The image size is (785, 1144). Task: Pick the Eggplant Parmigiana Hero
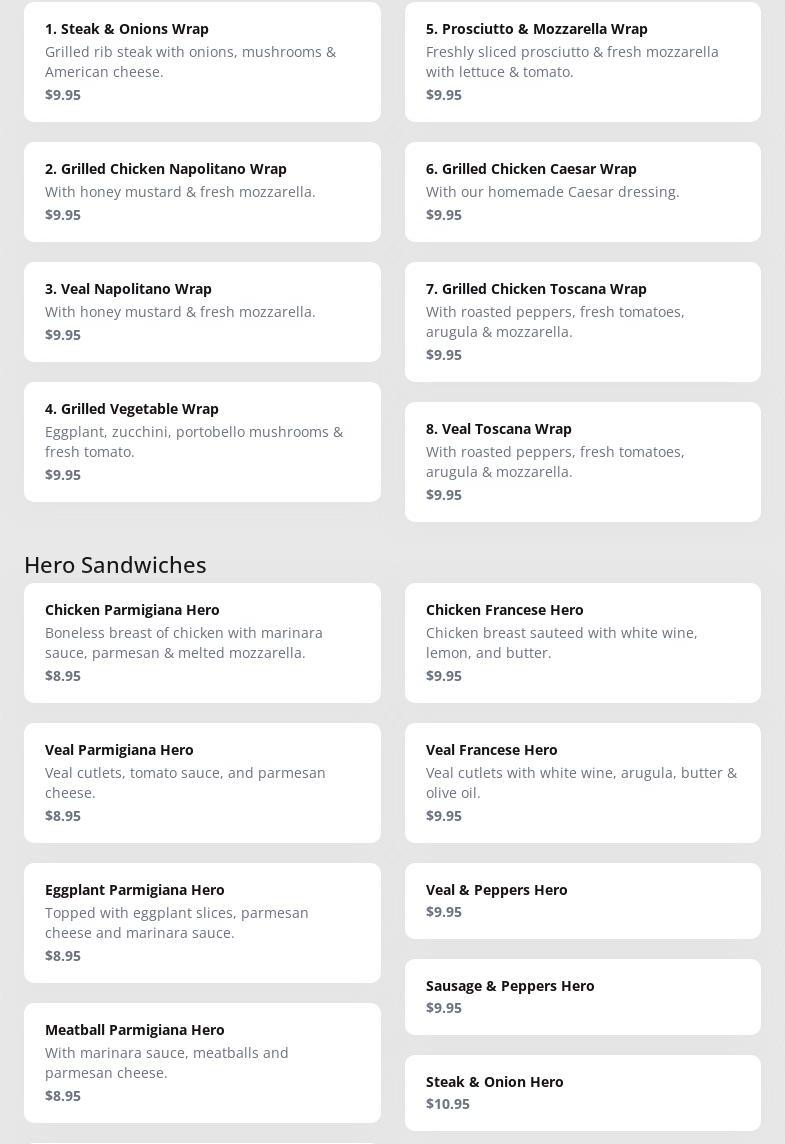tap(202, 922)
